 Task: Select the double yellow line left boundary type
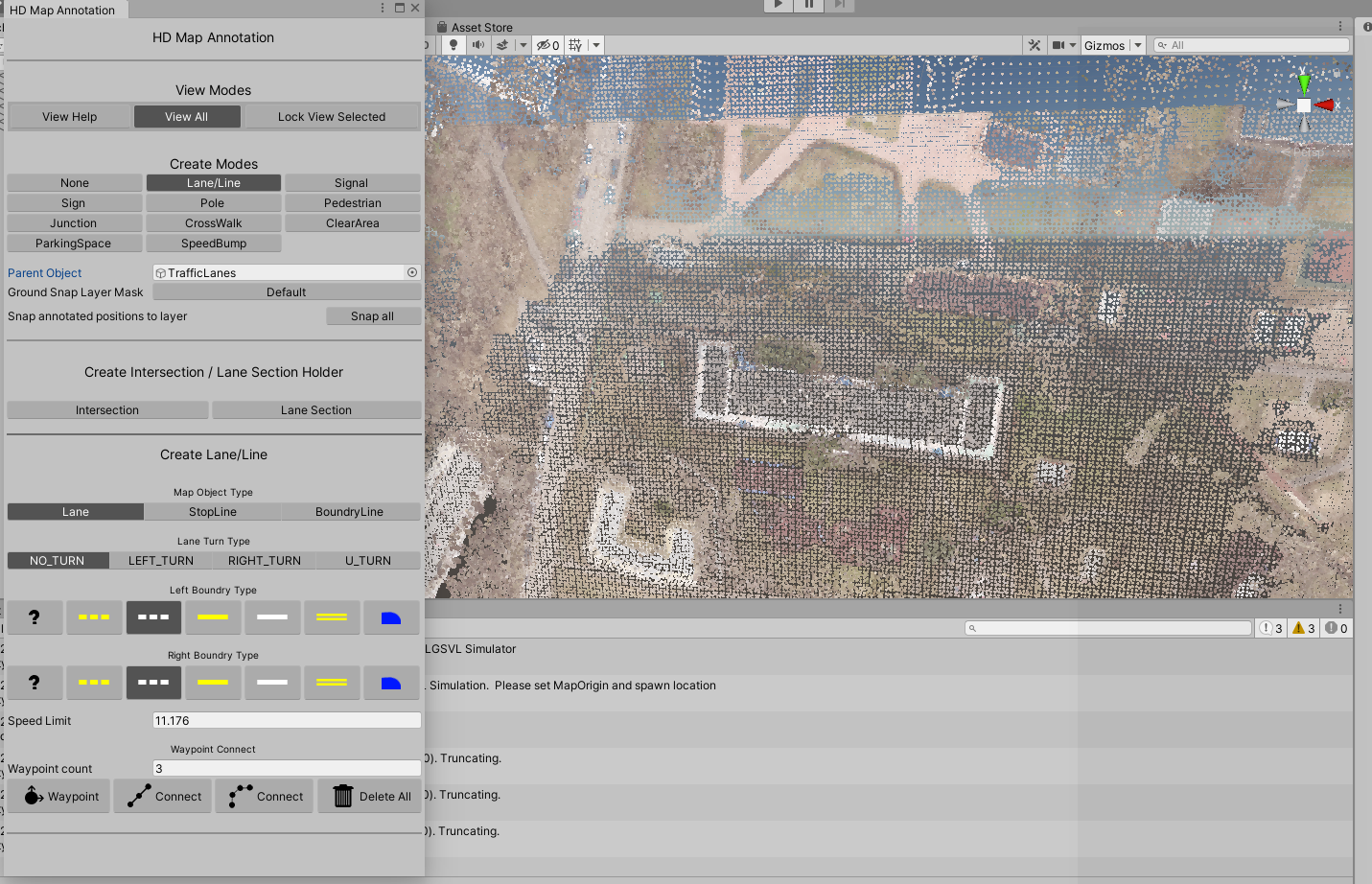tap(332, 617)
